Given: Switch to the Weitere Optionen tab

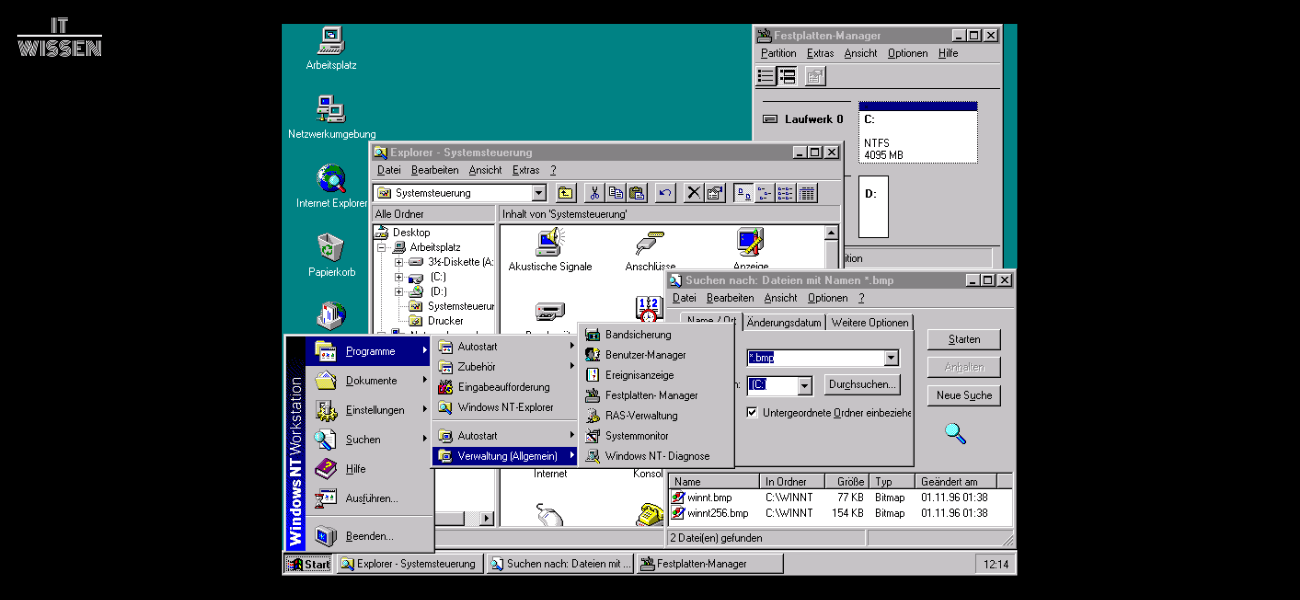Looking at the screenshot, I should click(870, 322).
